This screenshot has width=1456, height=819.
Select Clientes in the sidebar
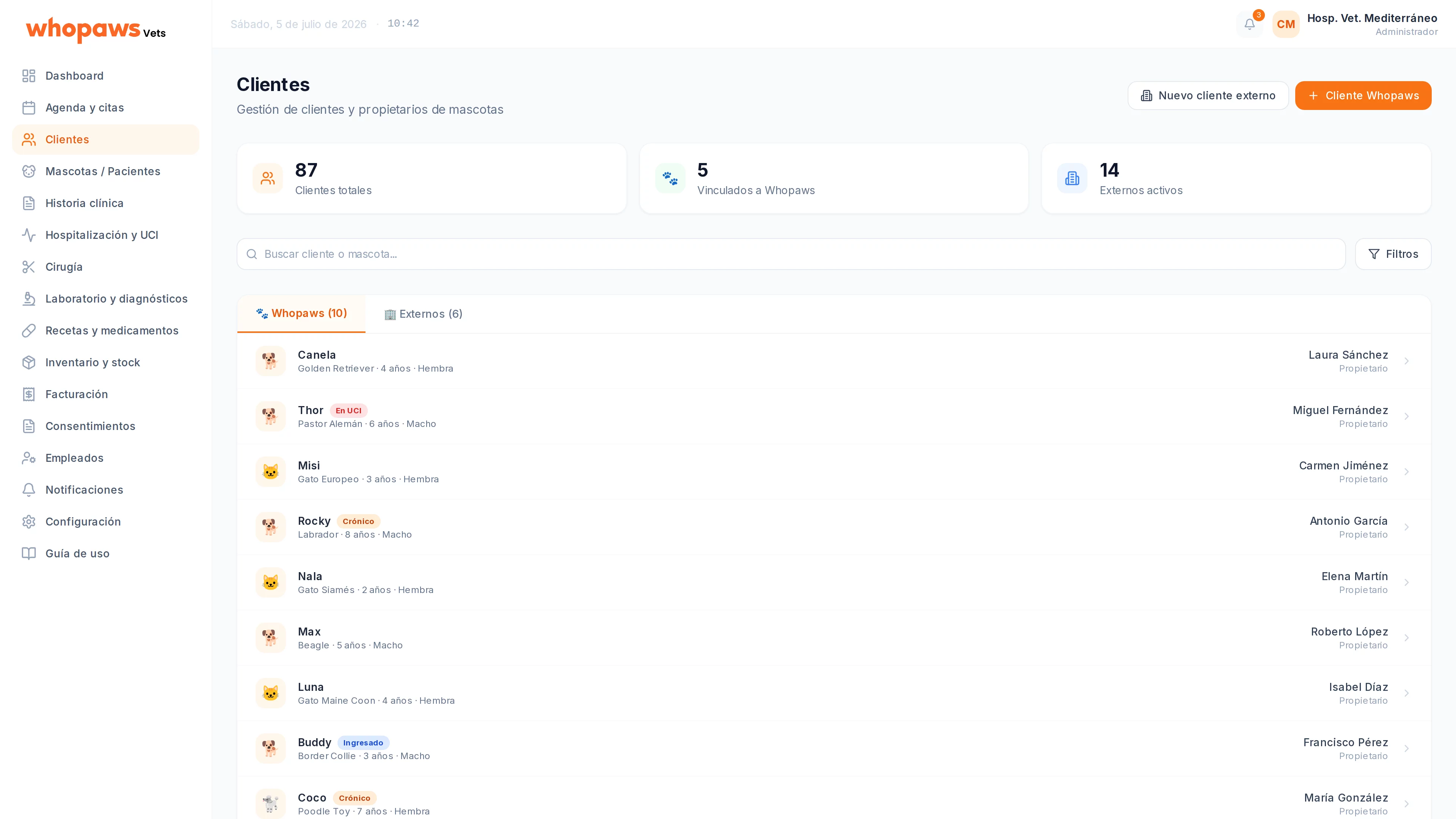(106, 140)
